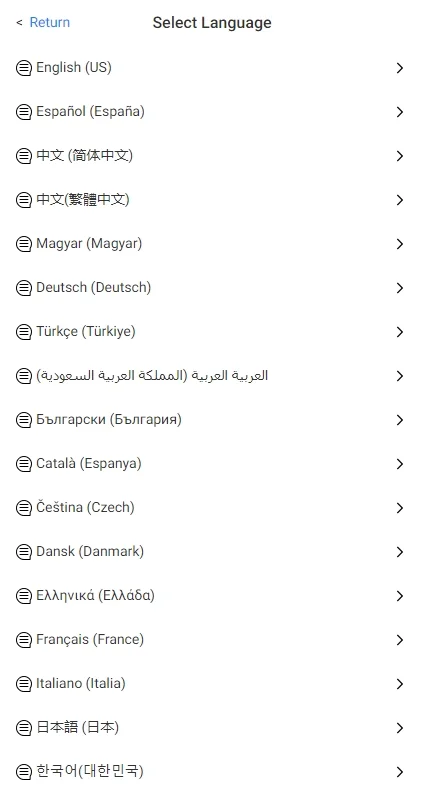
Task: Click the speech bubble icon beside Español (España)
Action: coord(23,112)
